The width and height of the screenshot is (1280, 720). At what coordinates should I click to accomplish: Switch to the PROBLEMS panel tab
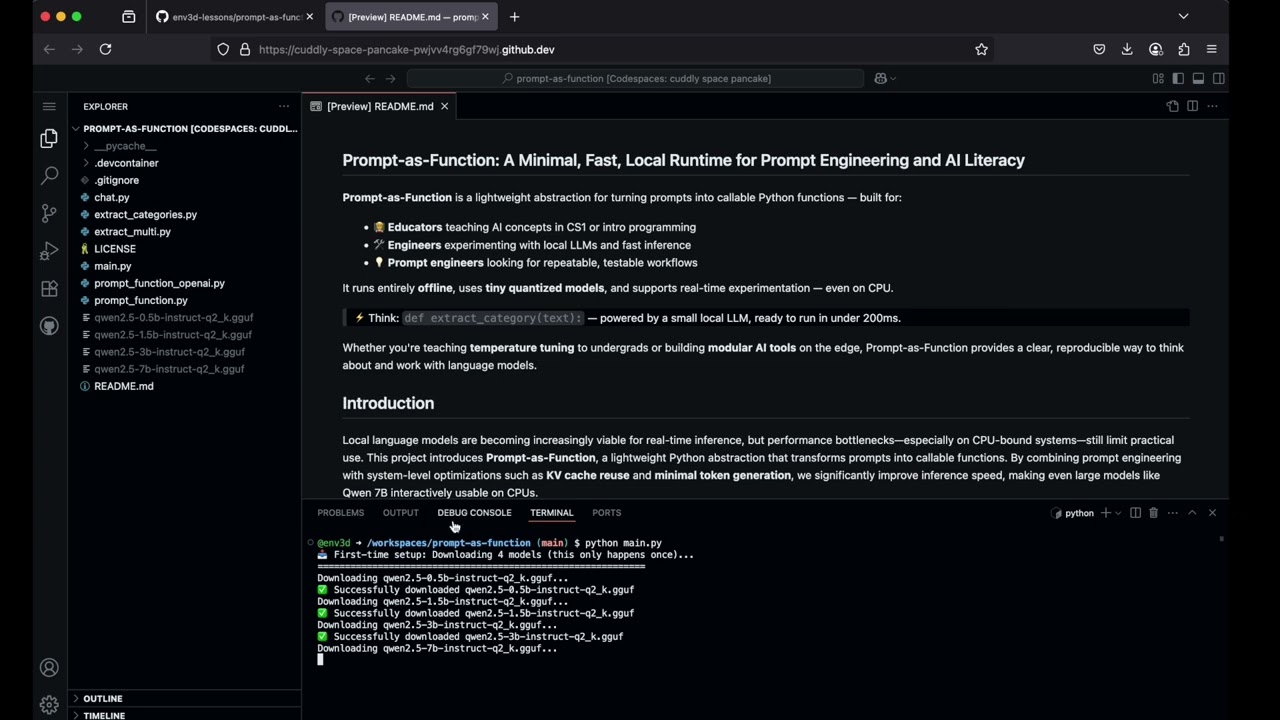(341, 513)
